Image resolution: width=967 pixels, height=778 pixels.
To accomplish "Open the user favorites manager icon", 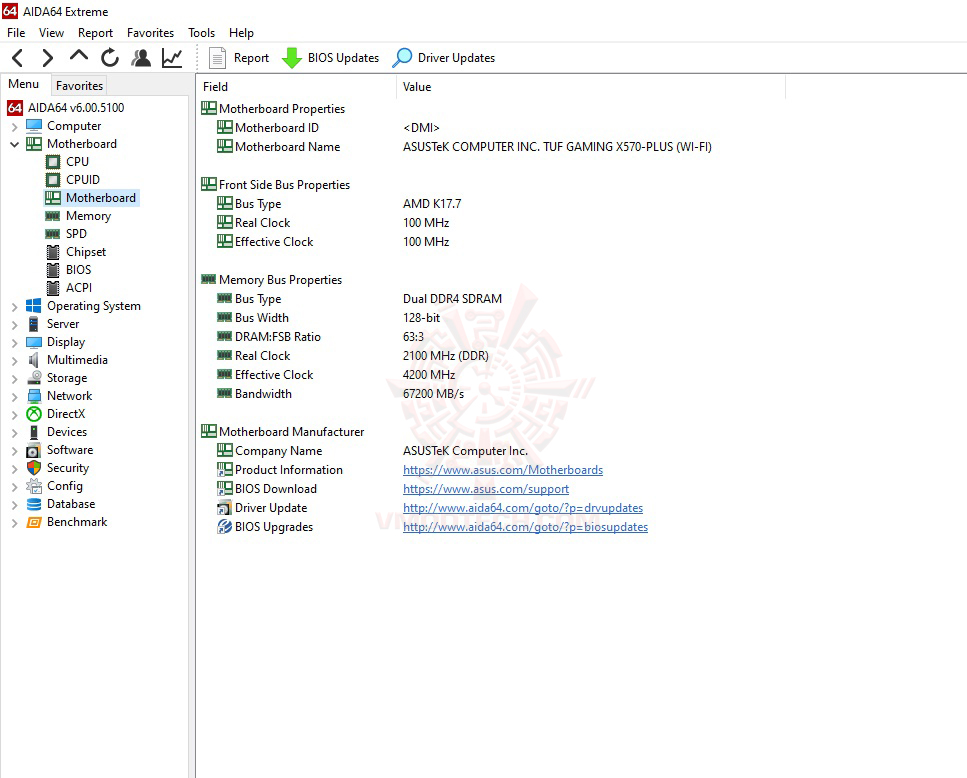I will [x=141, y=58].
